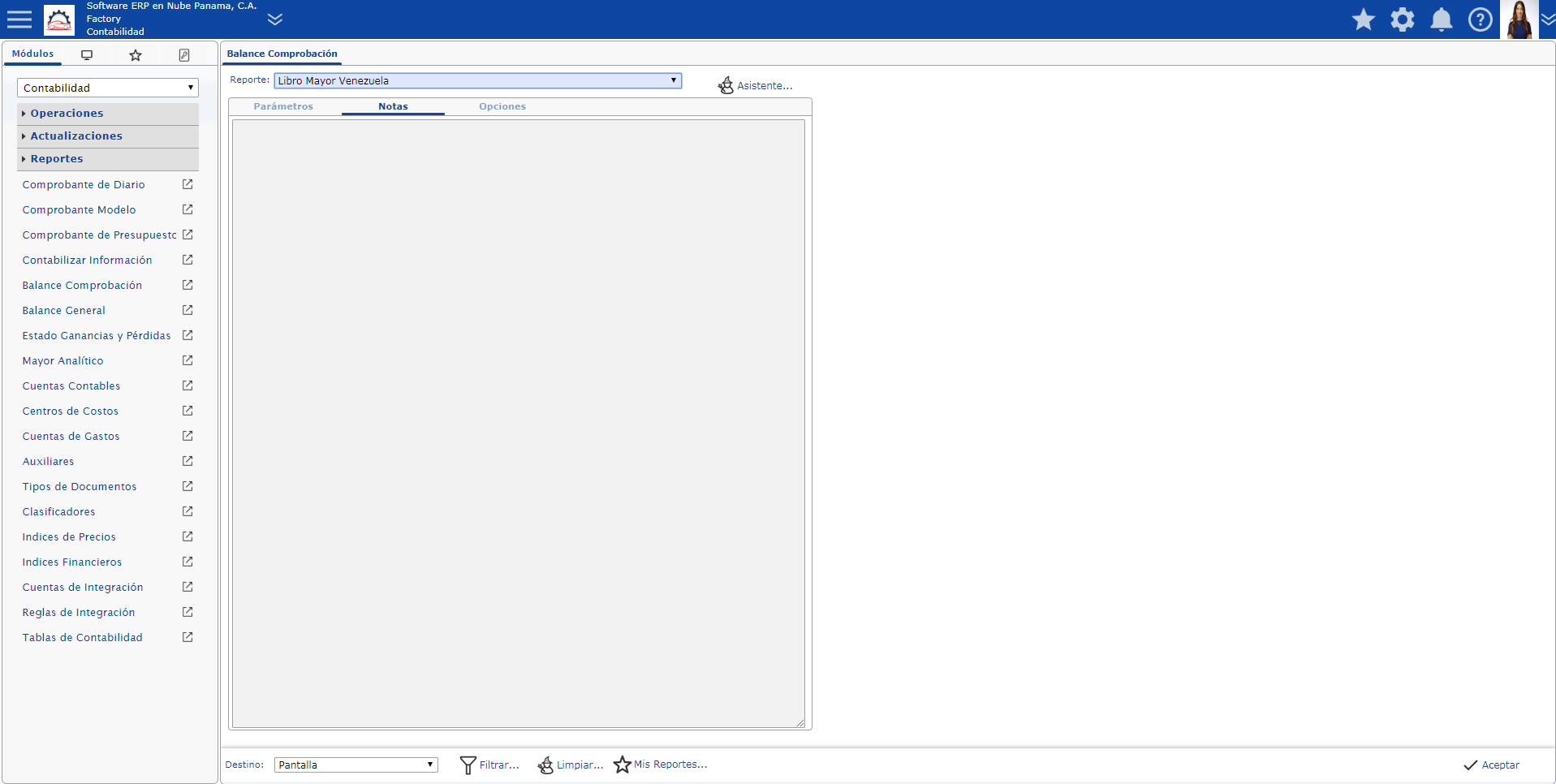Image resolution: width=1556 pixels, height=784 pixels.
Task: Click Aceptar to run report
Action: pos(1491,765)
